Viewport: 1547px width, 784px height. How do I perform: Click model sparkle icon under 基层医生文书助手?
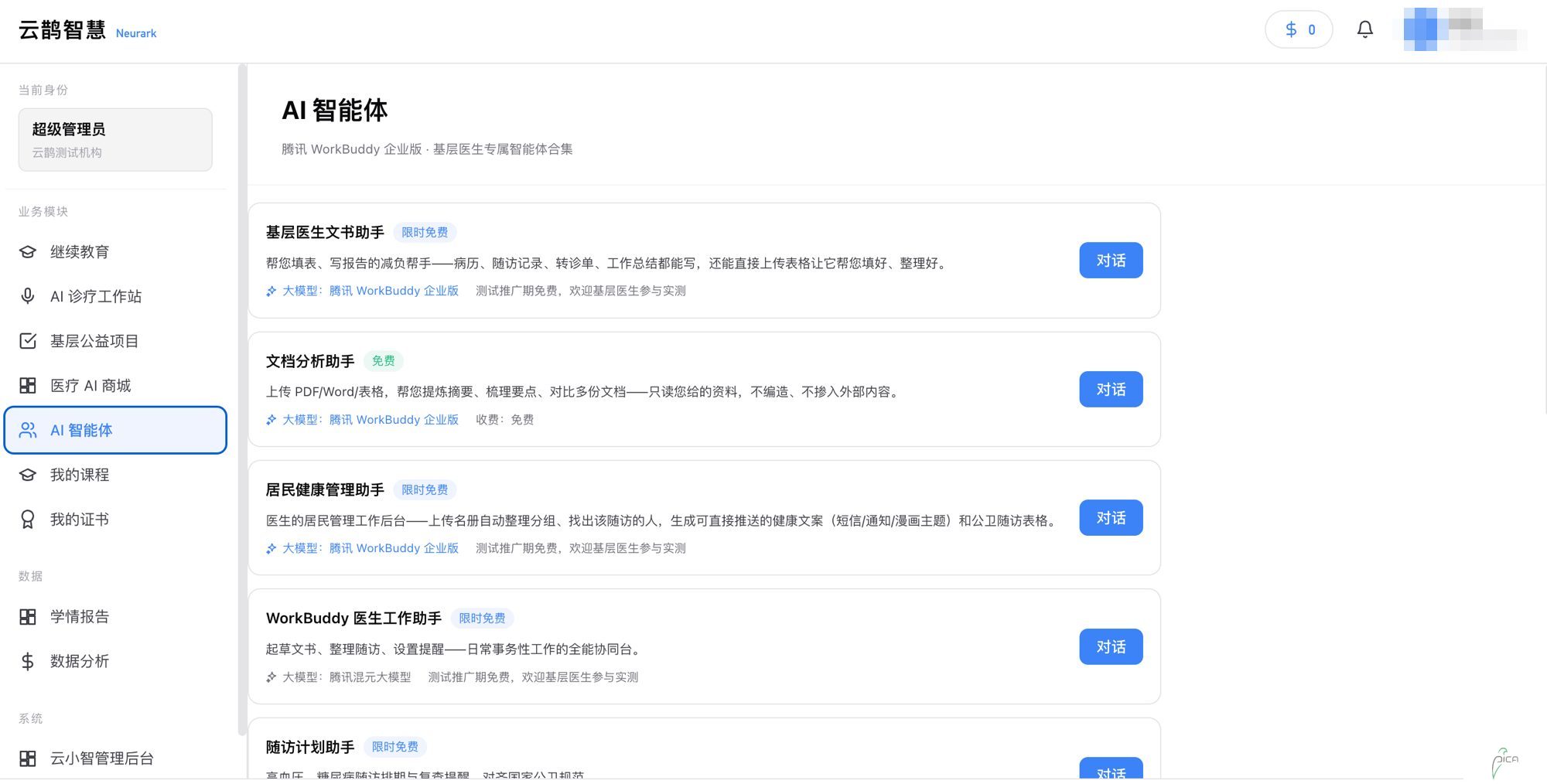(x=271, y=291)
